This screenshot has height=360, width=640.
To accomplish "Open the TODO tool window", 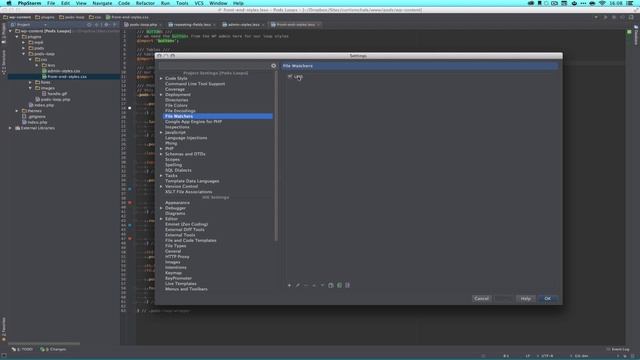I will tap(22, 349).
